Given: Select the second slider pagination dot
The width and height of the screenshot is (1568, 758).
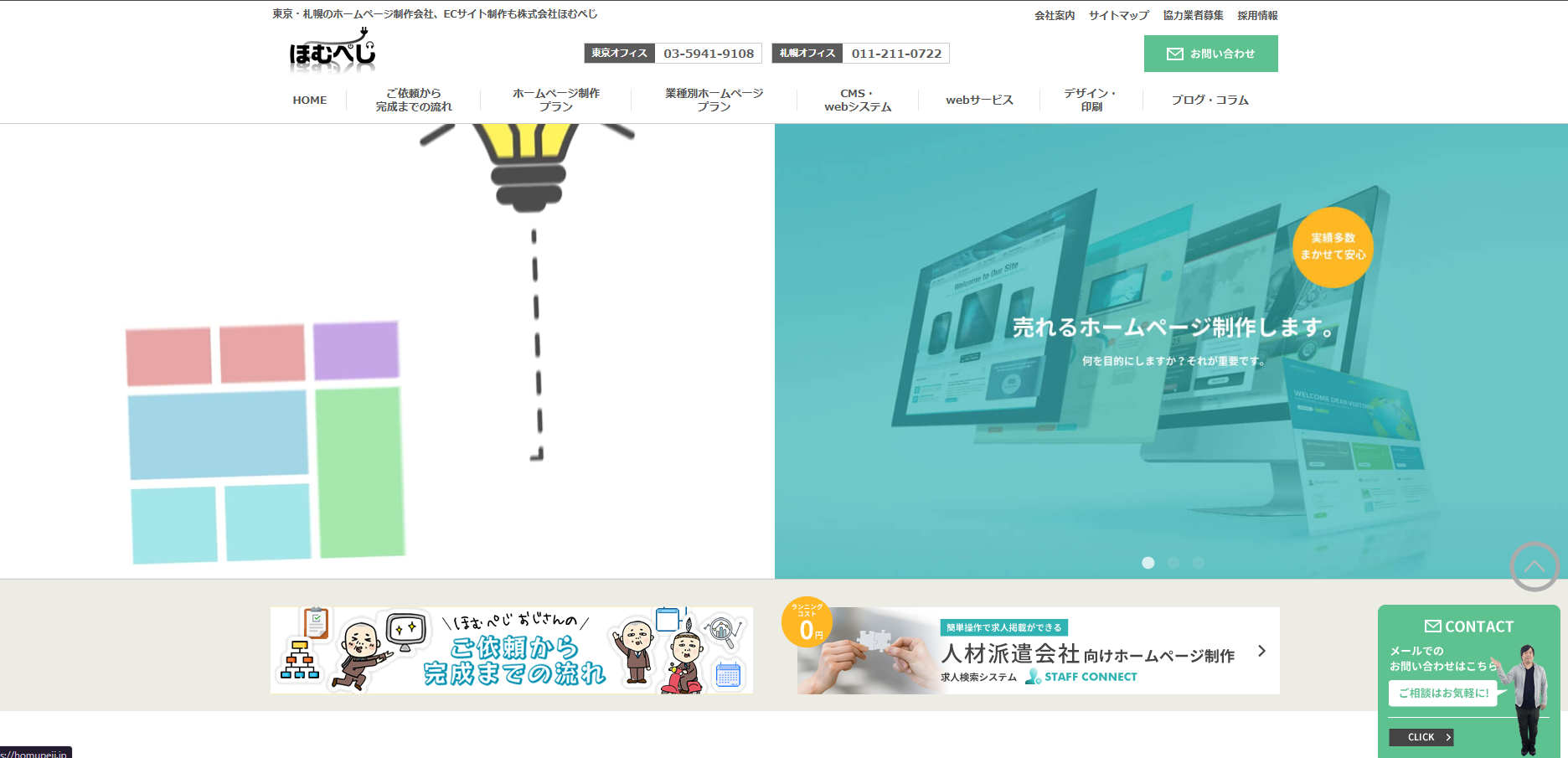Looking at the screenshot, I should (x=1173, y=563).
